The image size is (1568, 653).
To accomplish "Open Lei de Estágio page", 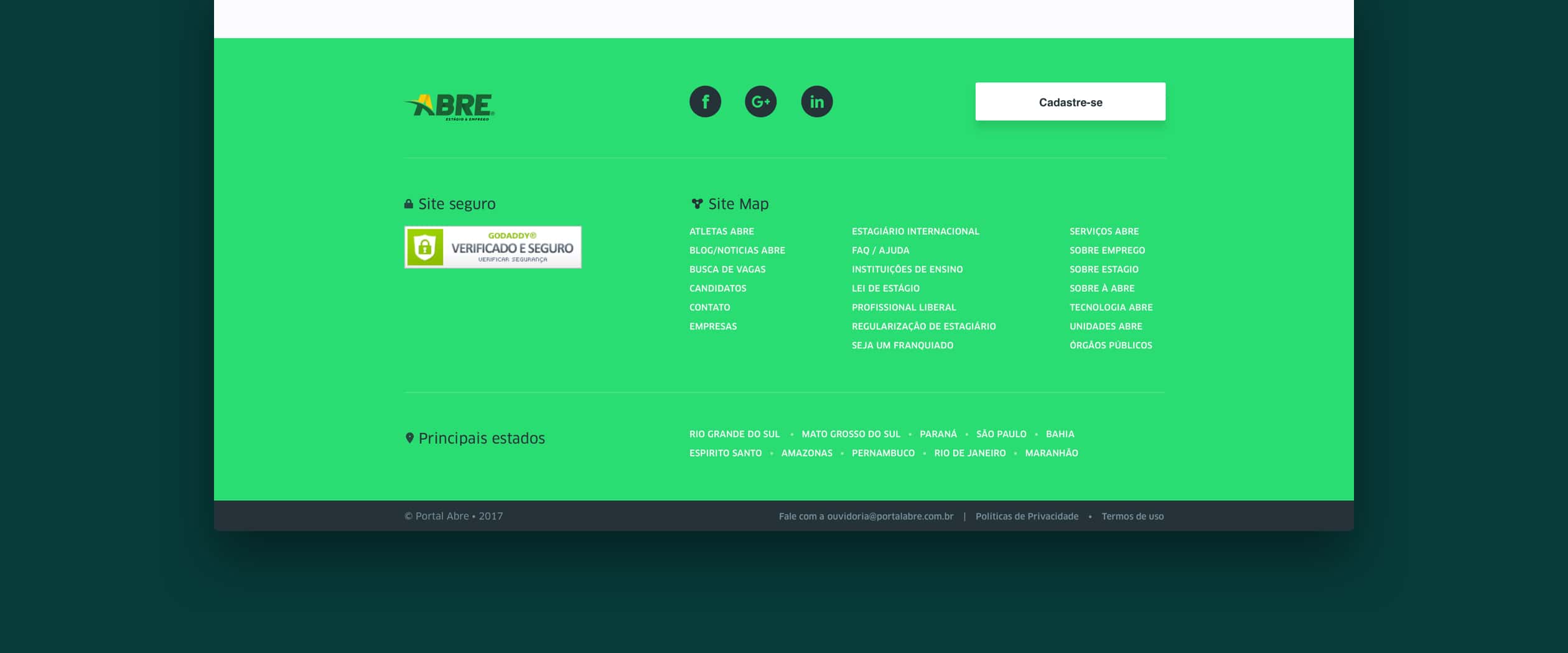I will (x=885, y=288).
